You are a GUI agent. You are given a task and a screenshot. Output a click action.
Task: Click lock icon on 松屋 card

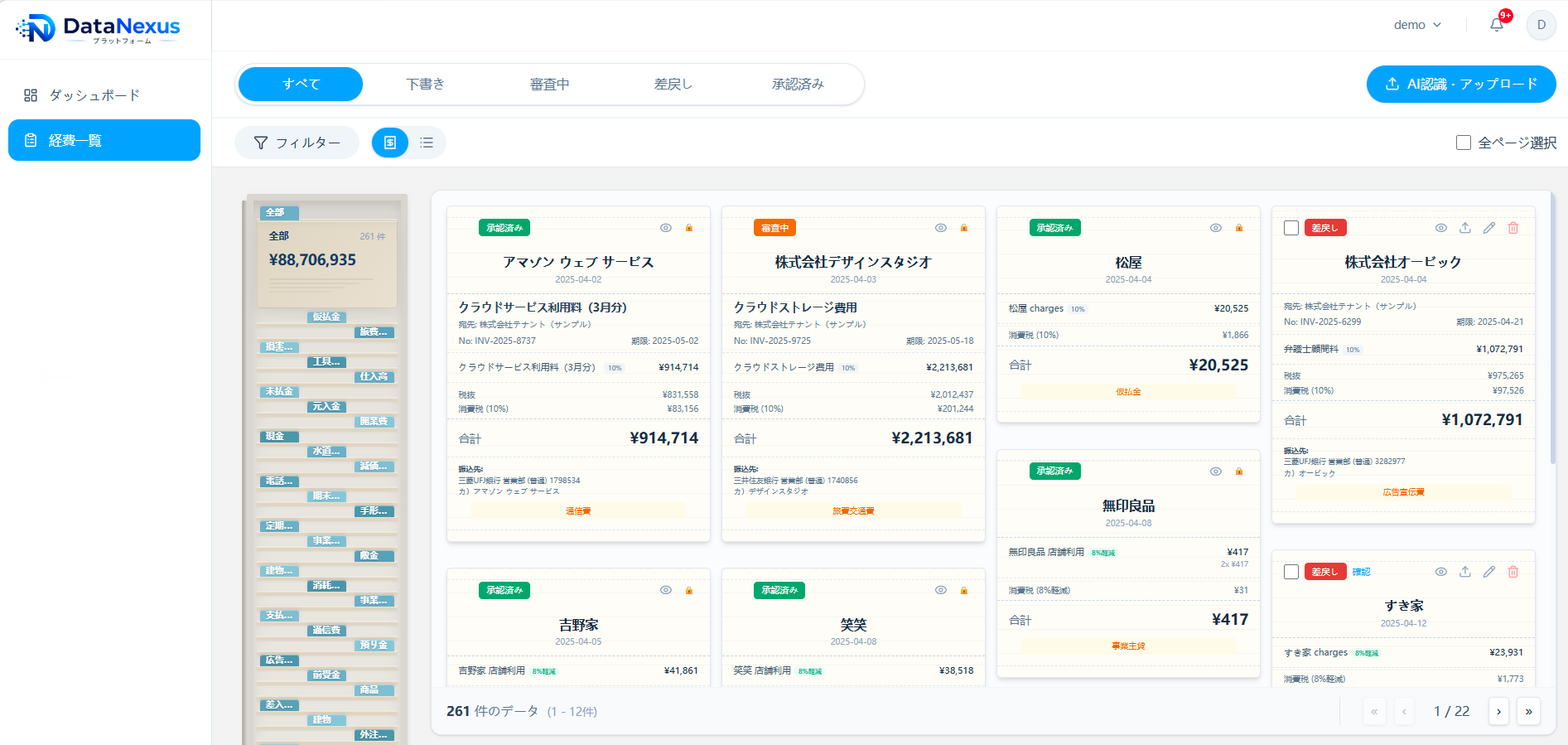[x=1239, y=228]
